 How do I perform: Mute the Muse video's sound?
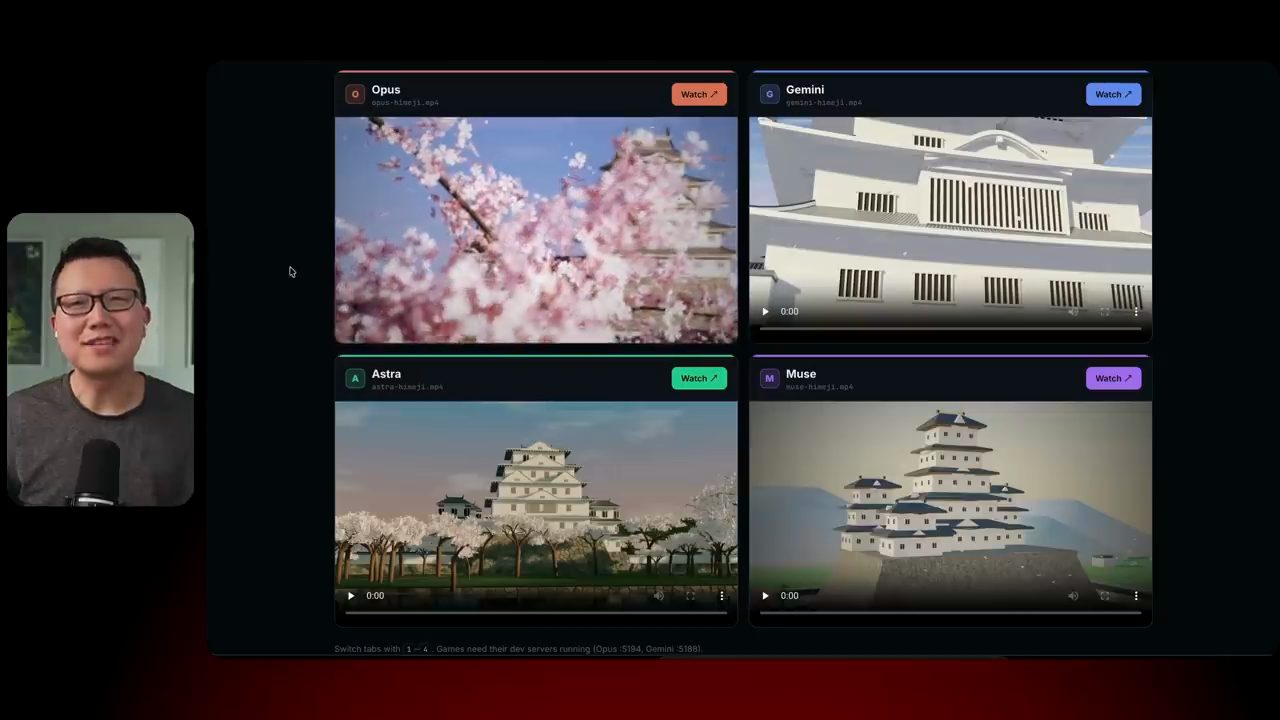(x=1073, y=595)
